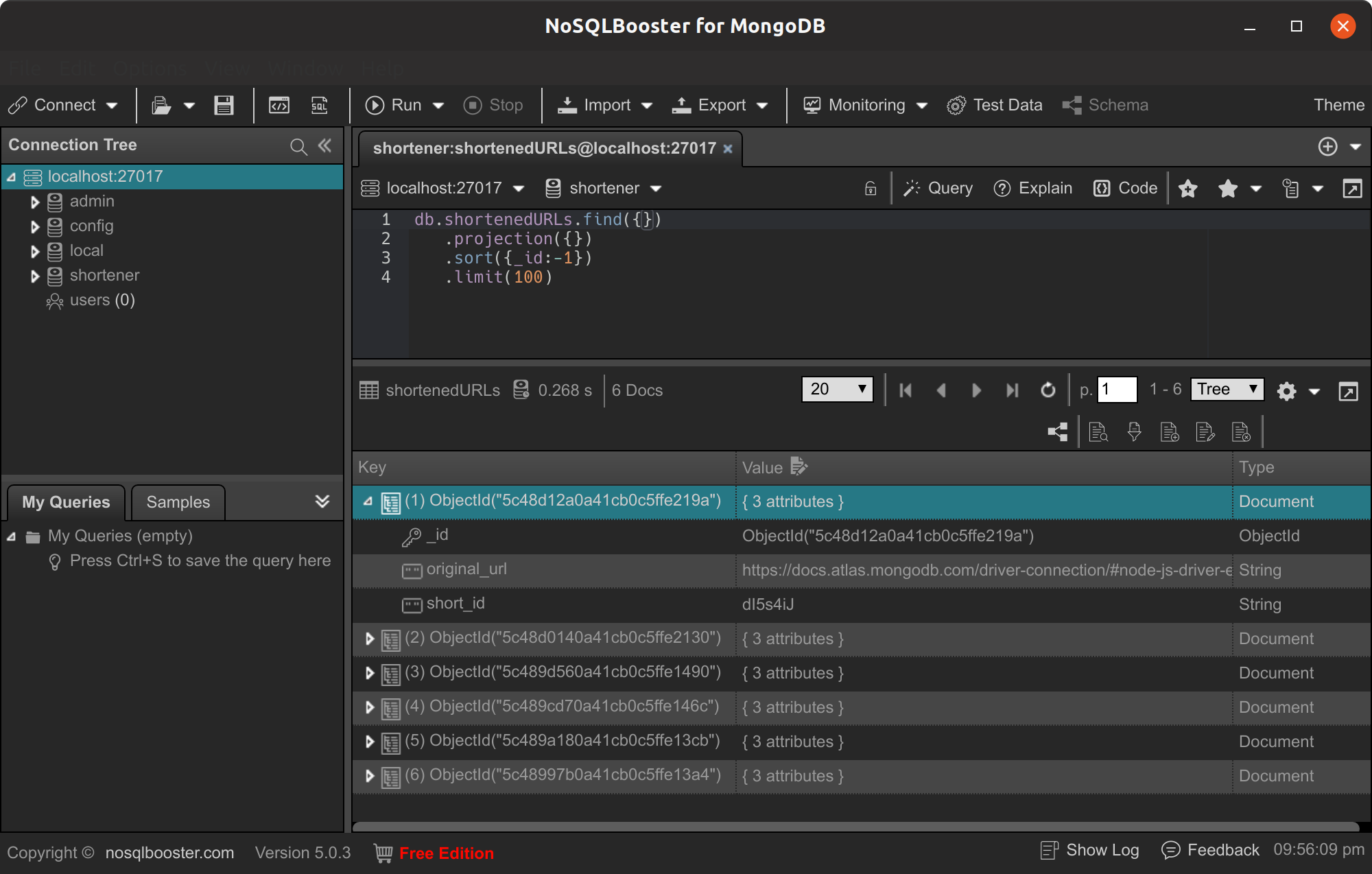Click the page number input field
This screenshot has height=874, width=1372.
[1117, 390]
